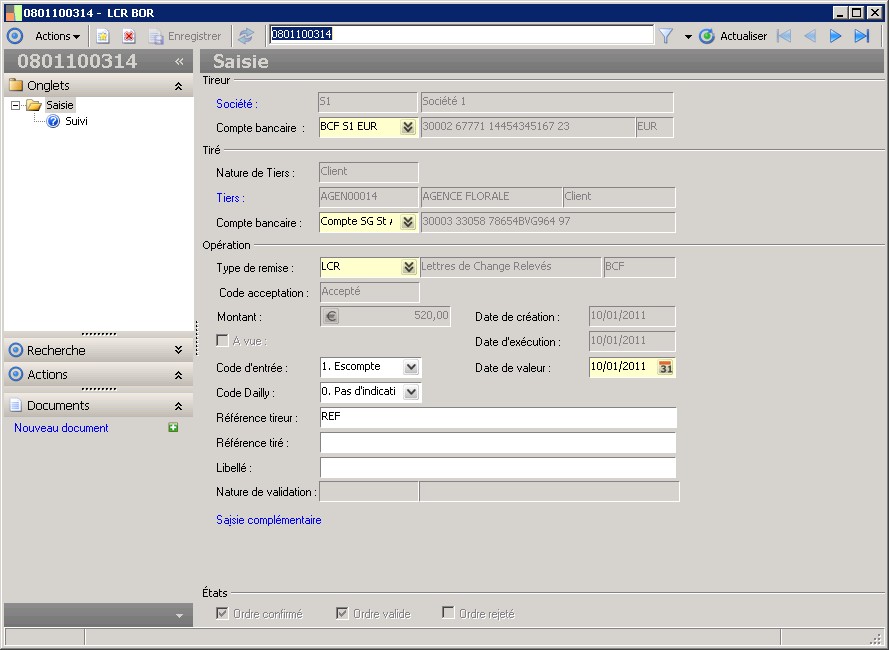Click the Date de création field
889x650 pixels.
632,316
